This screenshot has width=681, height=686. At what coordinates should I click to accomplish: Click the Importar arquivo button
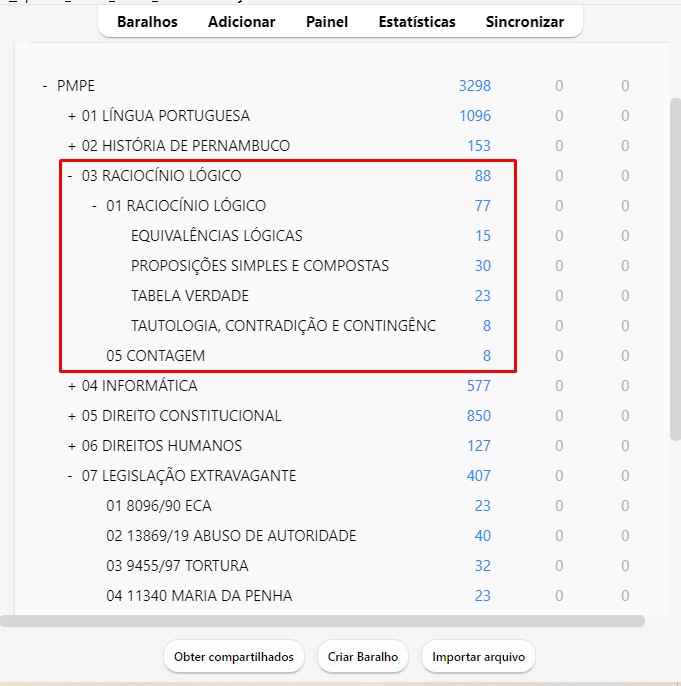click(479, 657)
